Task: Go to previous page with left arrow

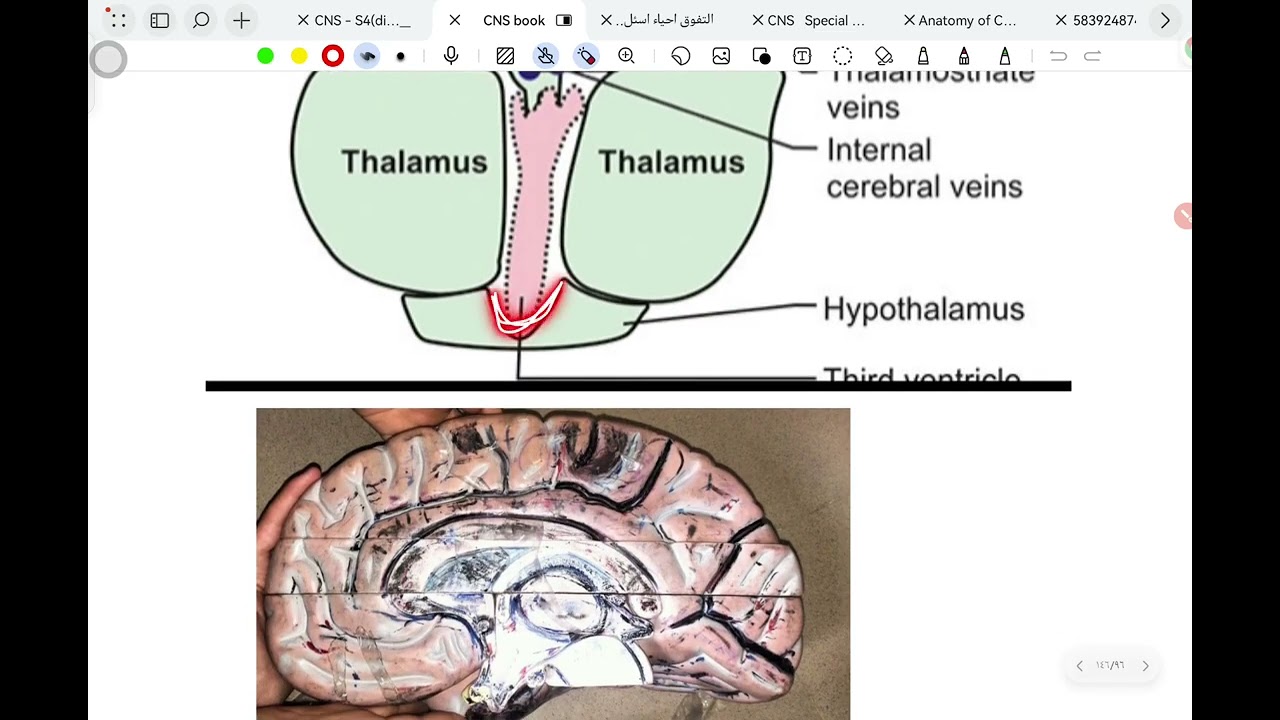Action: click(1079, 666)
